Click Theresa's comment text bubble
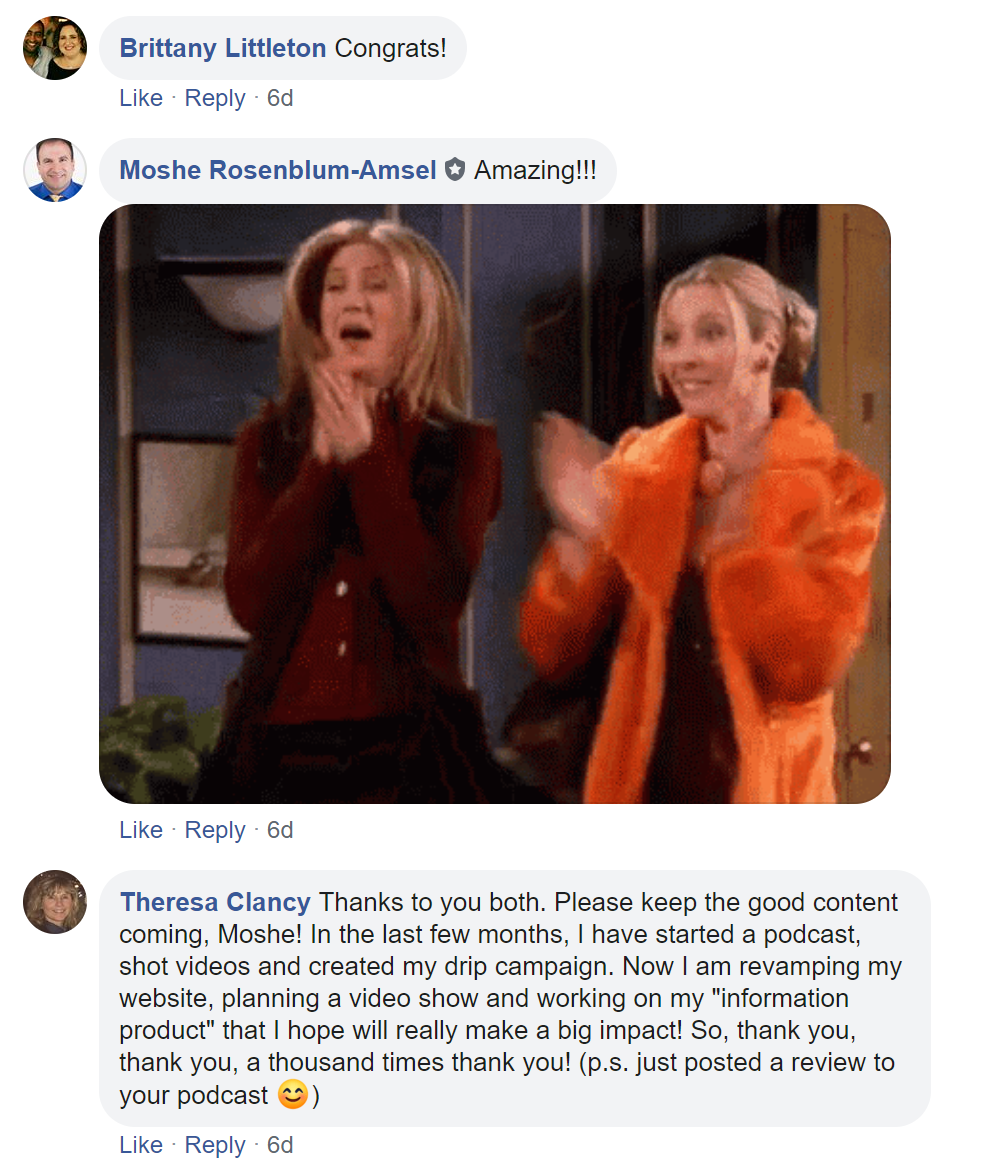 click(515, 998)
